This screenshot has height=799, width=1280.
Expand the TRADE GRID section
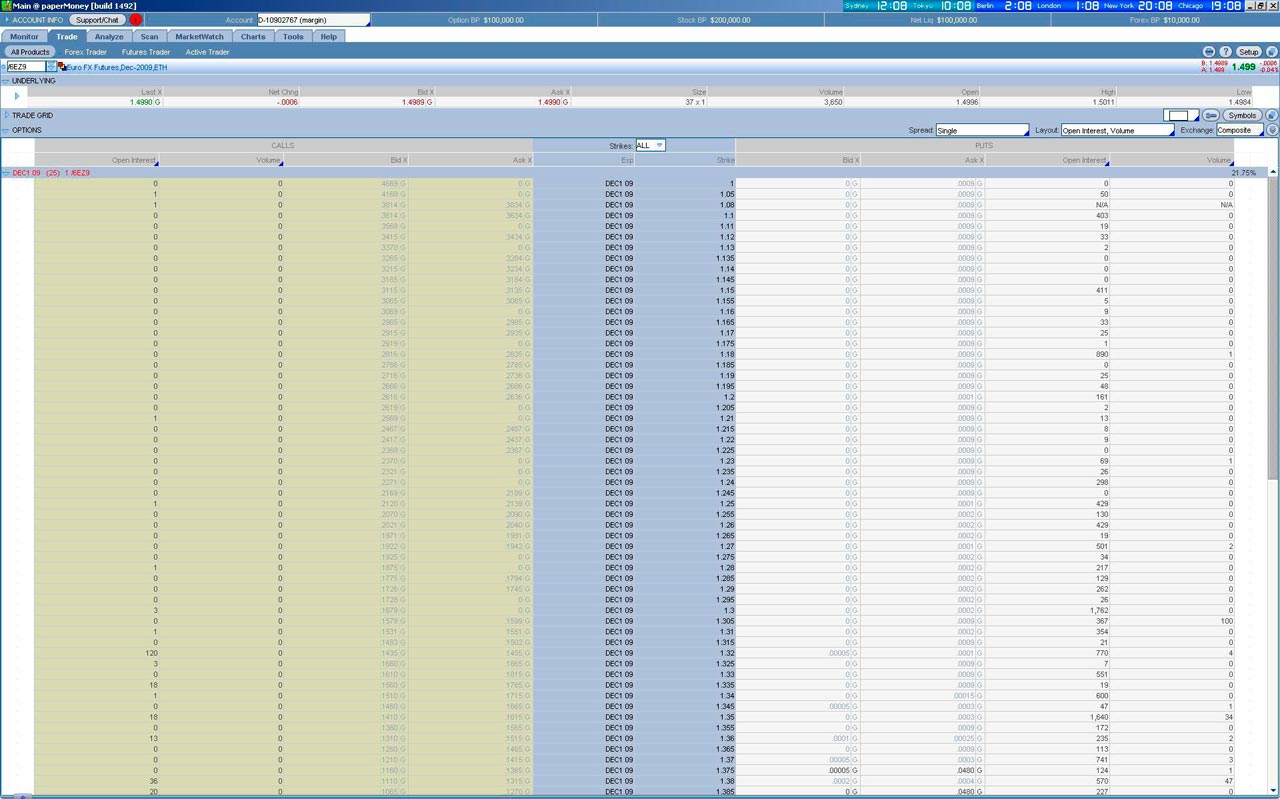click(x=6, y=116)
